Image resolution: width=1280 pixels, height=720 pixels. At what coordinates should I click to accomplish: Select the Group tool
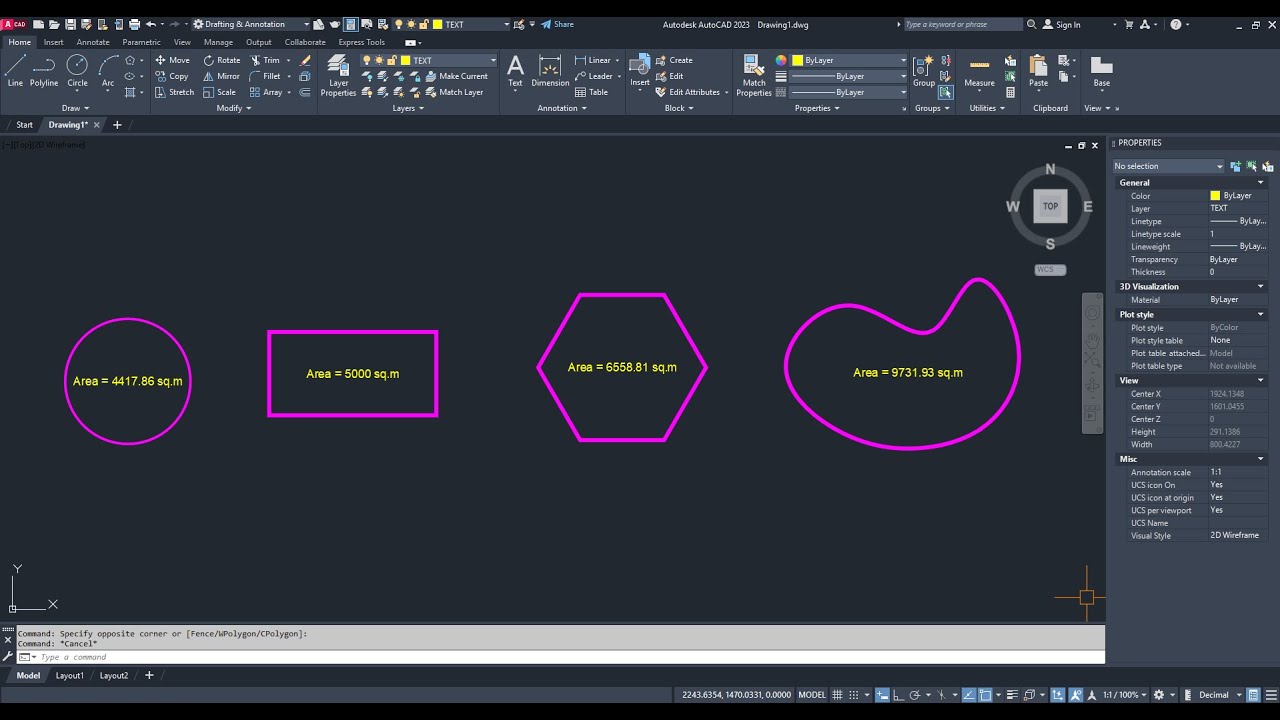pos(923,71)
